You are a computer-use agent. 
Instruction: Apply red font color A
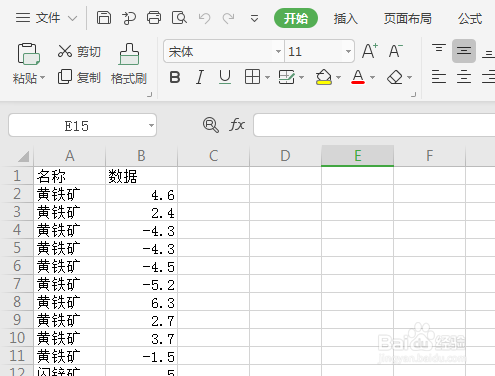pyautogui.click(x=358, y=77)
